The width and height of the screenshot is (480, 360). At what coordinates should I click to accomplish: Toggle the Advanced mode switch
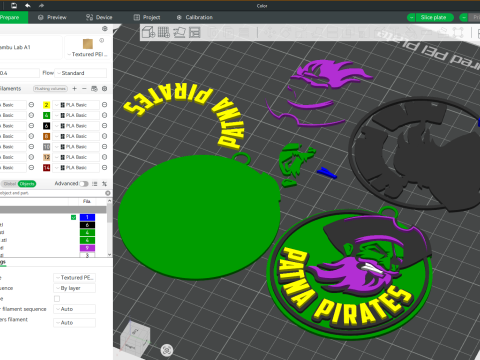point(84,184)
